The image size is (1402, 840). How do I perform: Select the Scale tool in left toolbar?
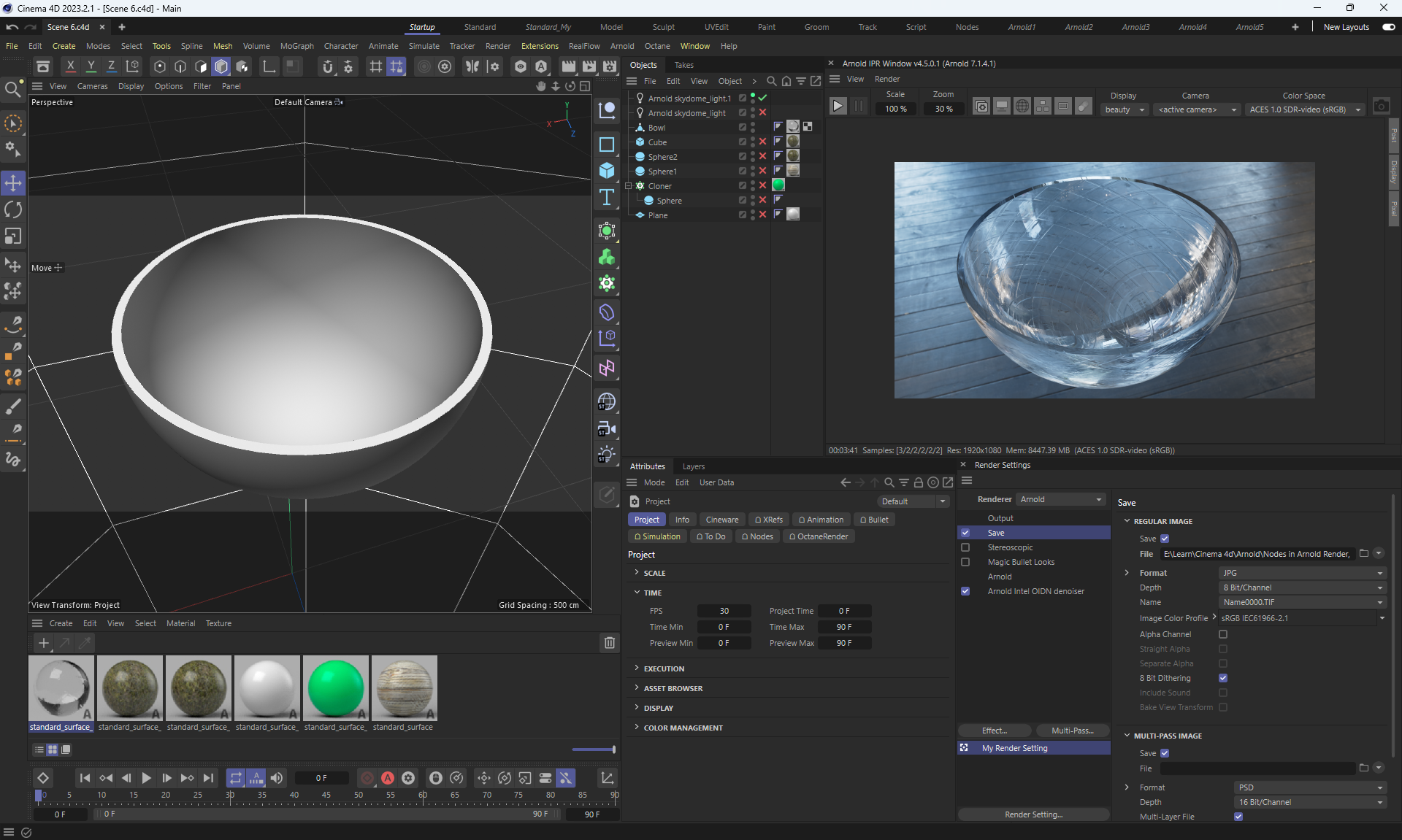pyautogui.click(x=13, y=236)
